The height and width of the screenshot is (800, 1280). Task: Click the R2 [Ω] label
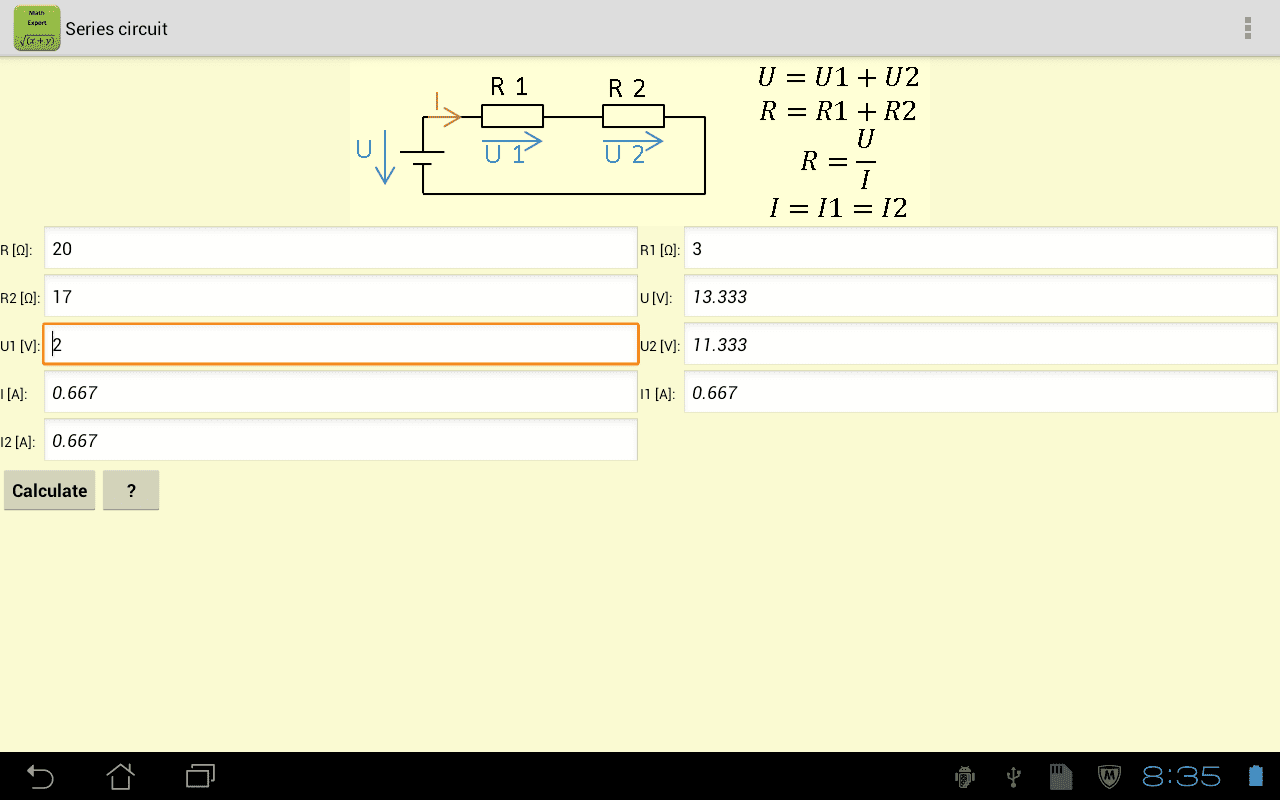[20, 298]
